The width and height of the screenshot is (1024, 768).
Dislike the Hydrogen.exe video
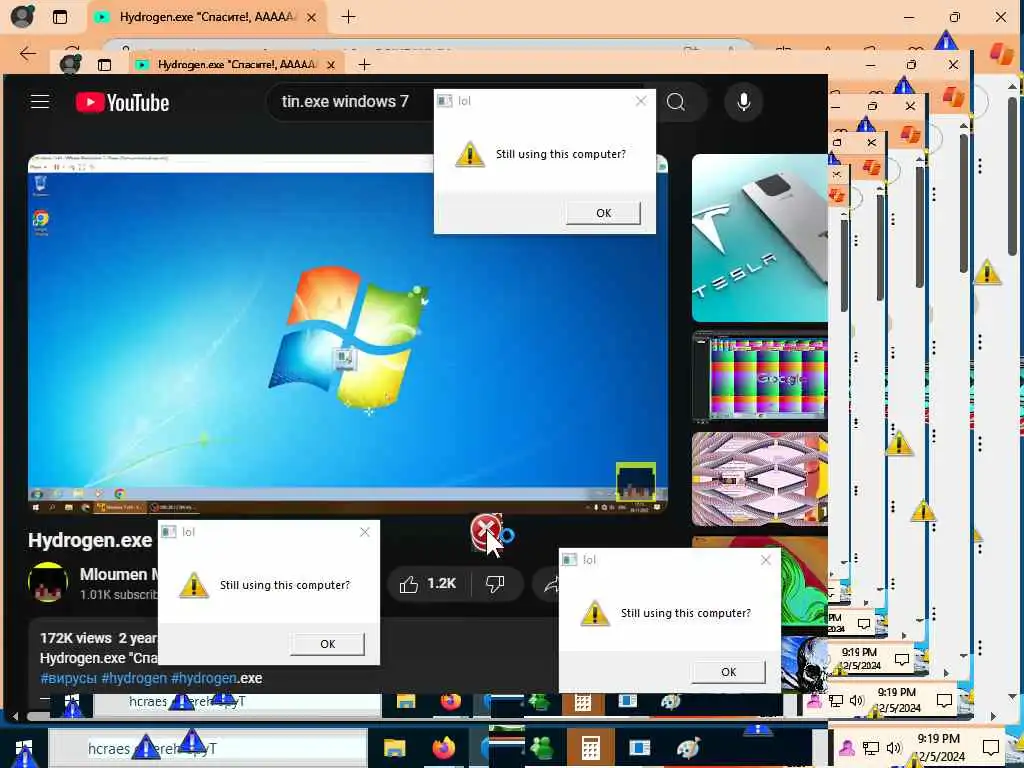495,584
